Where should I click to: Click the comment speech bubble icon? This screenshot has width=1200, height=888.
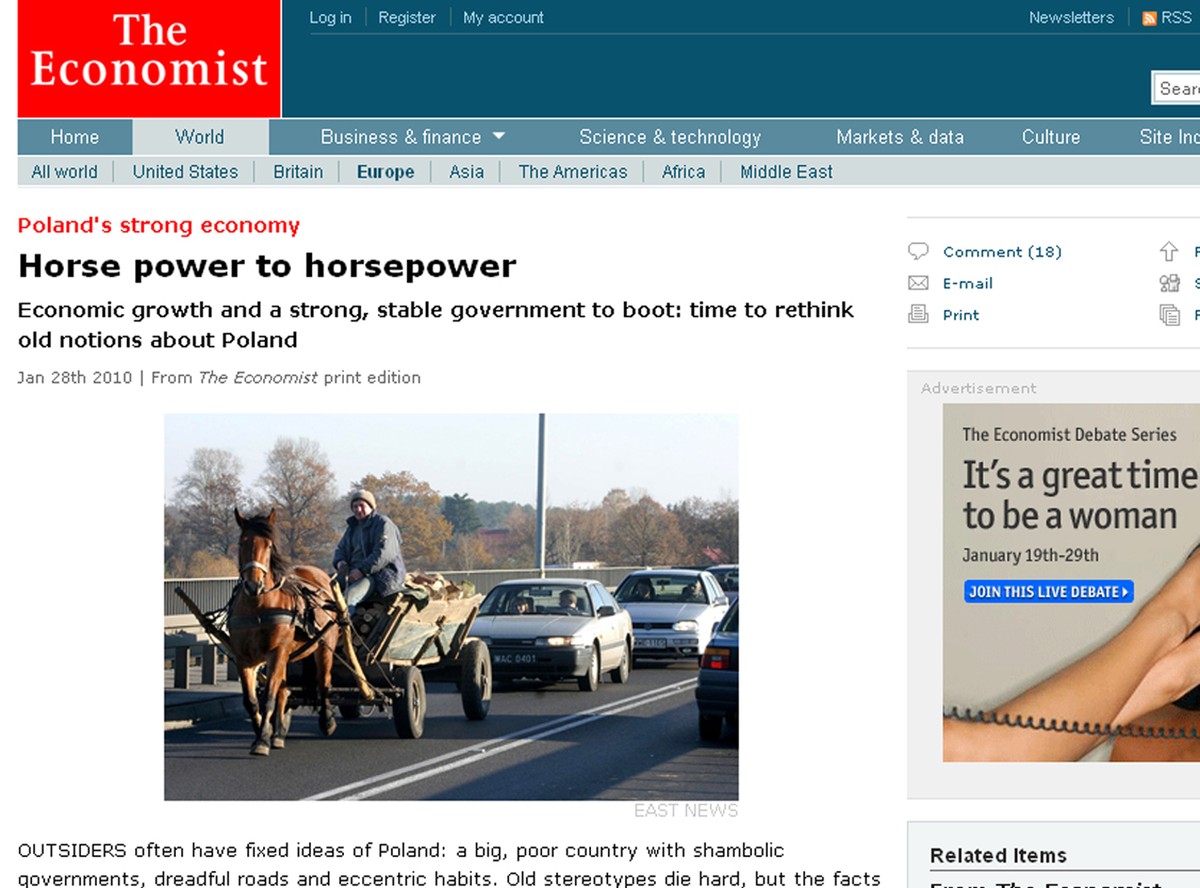(x=918, y=252)
